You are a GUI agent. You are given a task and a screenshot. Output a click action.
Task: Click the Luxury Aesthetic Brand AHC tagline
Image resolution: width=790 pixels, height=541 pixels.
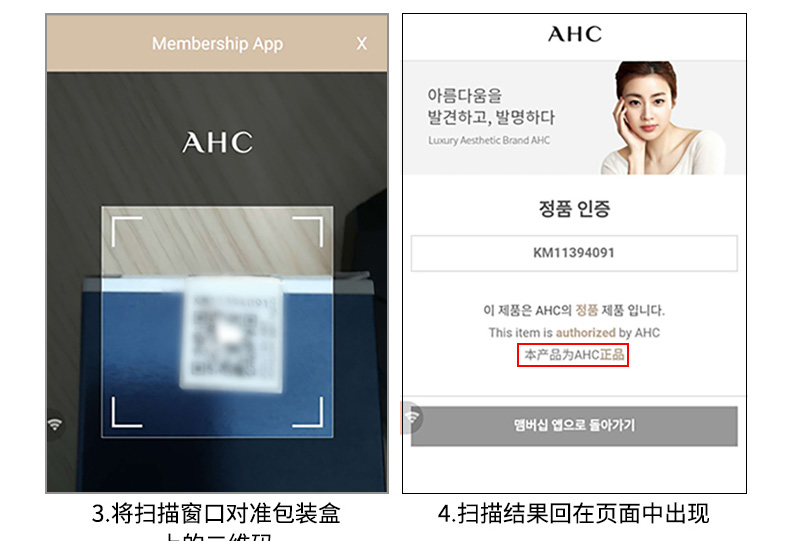489,141
